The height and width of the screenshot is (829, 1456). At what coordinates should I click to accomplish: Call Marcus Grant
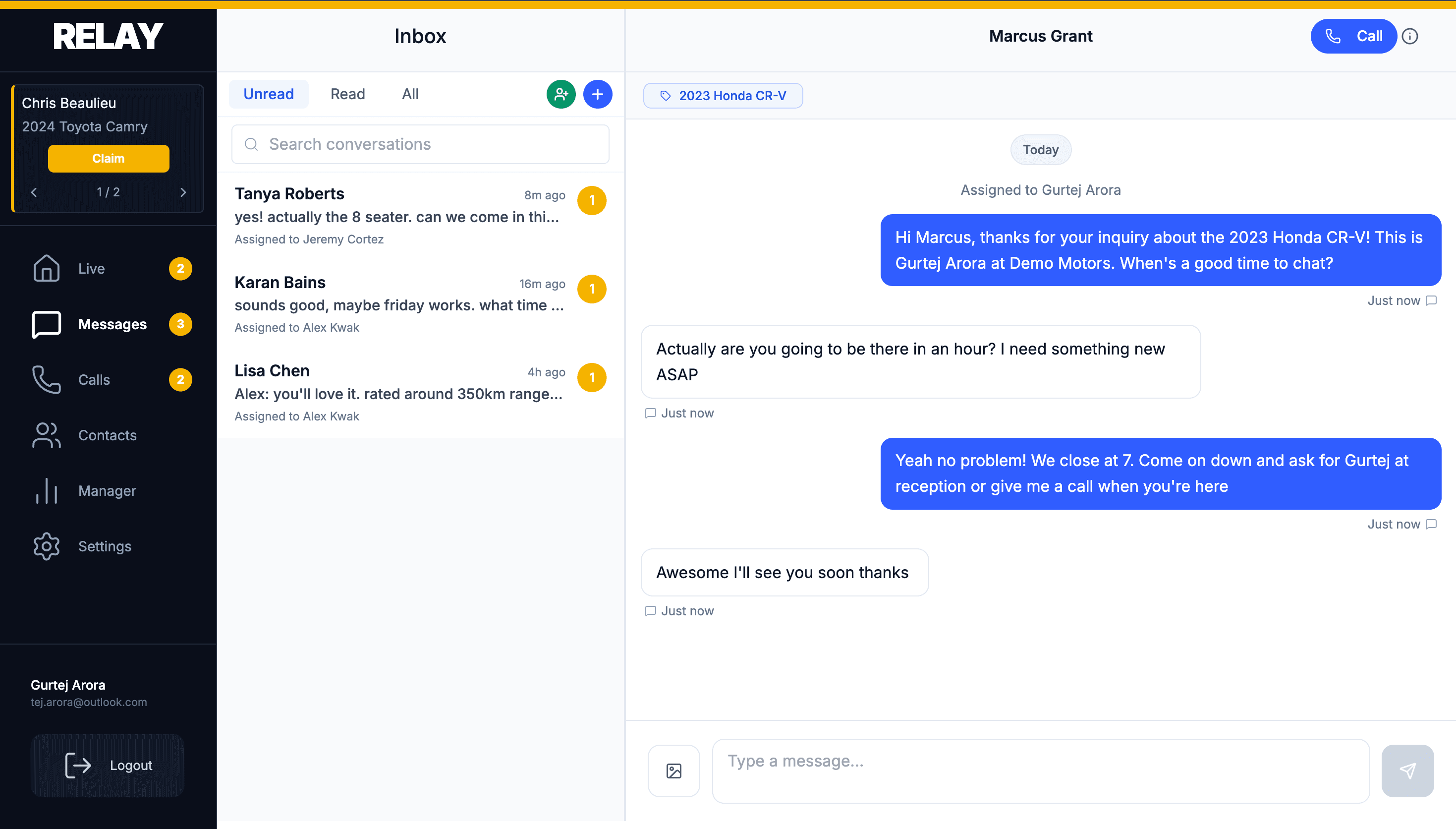[1353, 36]
